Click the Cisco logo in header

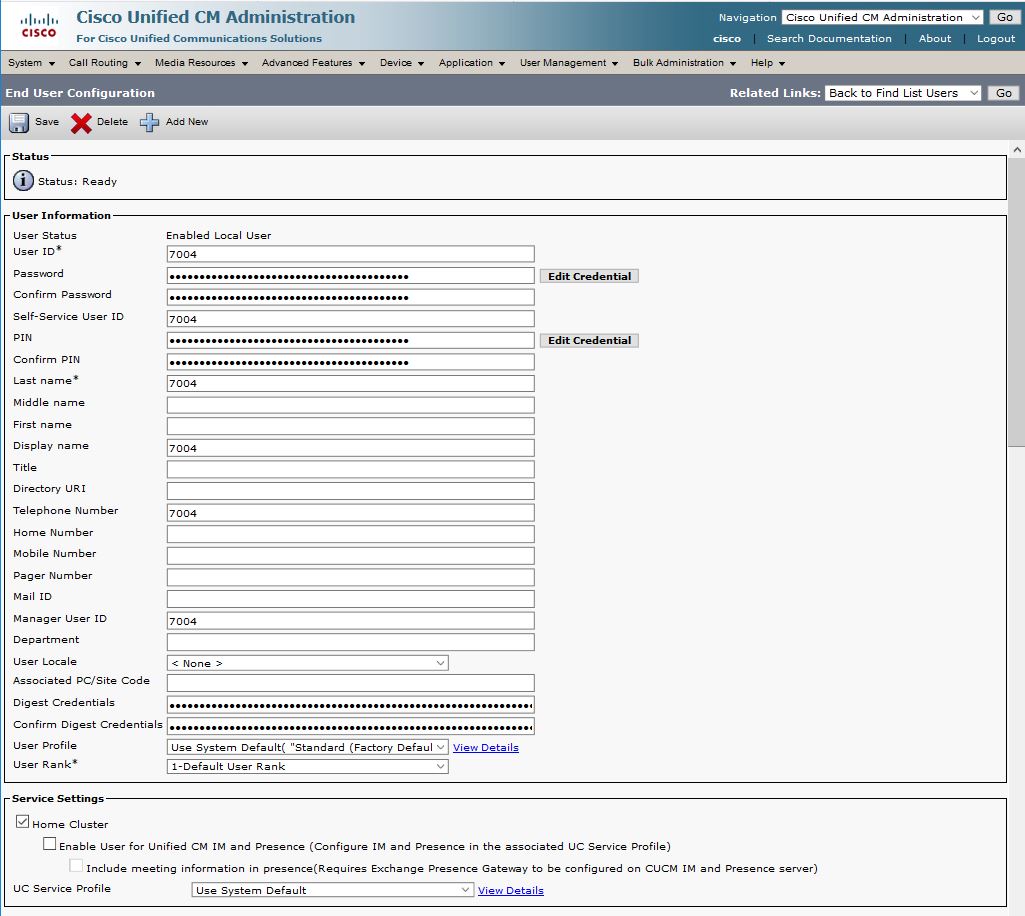pyautogui.click(x=39, y=25)
